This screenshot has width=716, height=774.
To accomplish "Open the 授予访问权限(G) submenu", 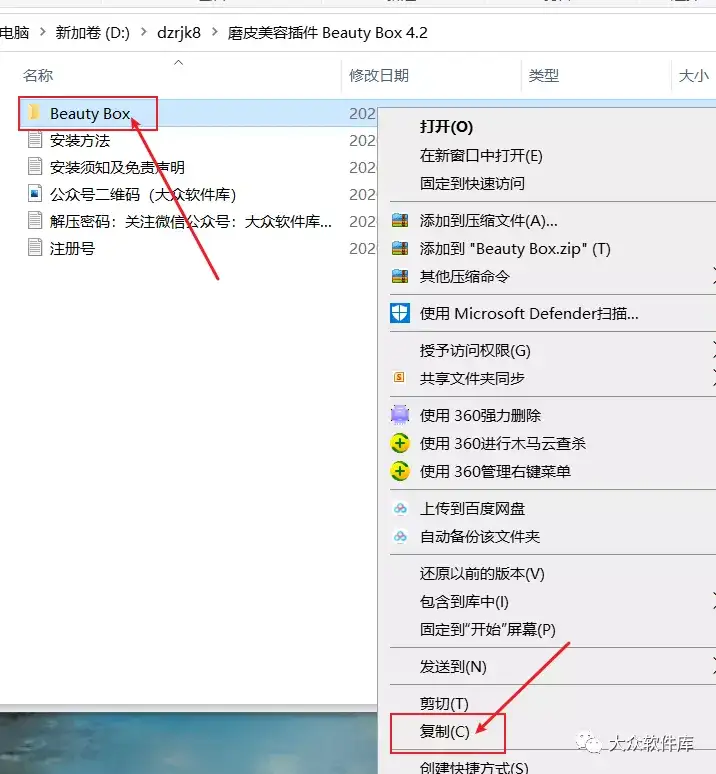I will [x=475, y=350].
